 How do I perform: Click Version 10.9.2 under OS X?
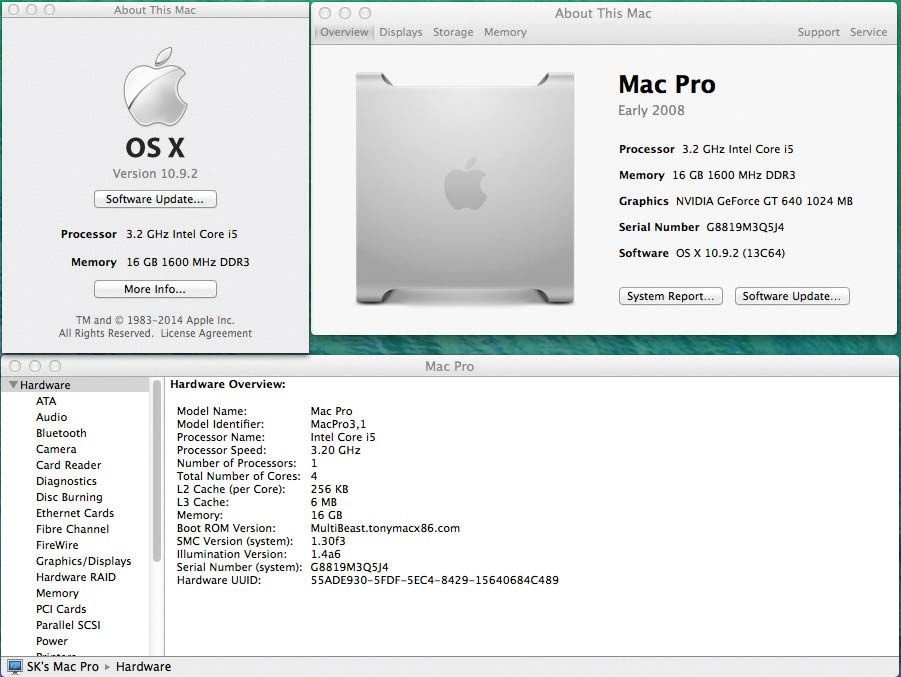coord(155,174)
